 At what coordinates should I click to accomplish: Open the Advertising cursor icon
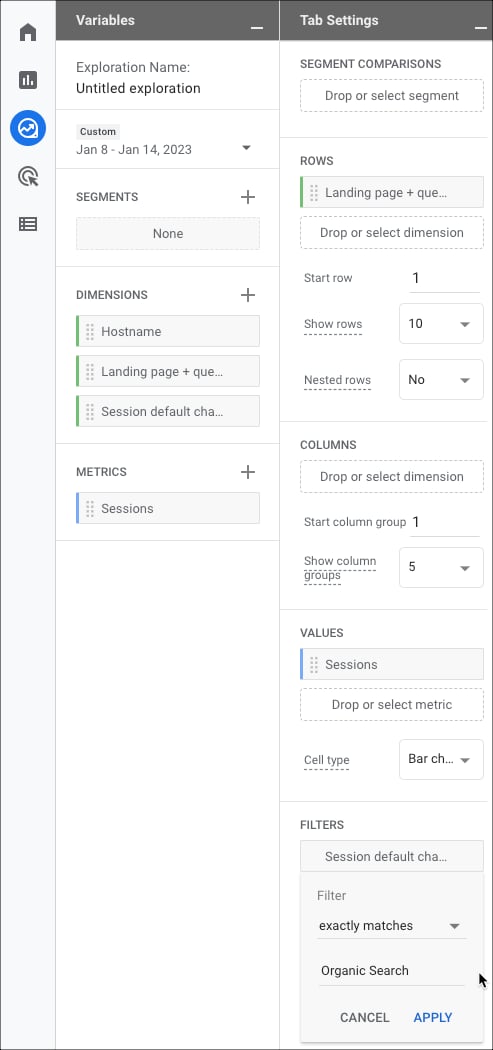click(x=27, y=176)
